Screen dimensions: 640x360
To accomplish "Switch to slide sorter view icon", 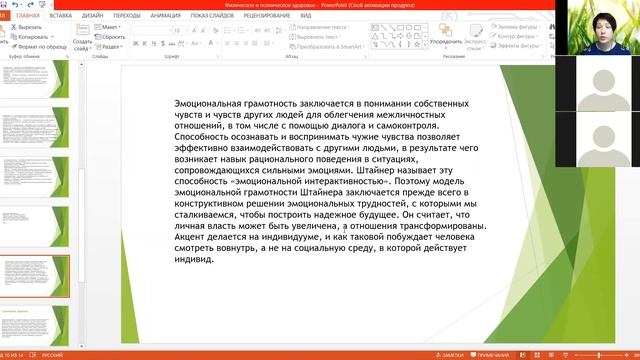I will pyautogui.click(x=537, y=355).
